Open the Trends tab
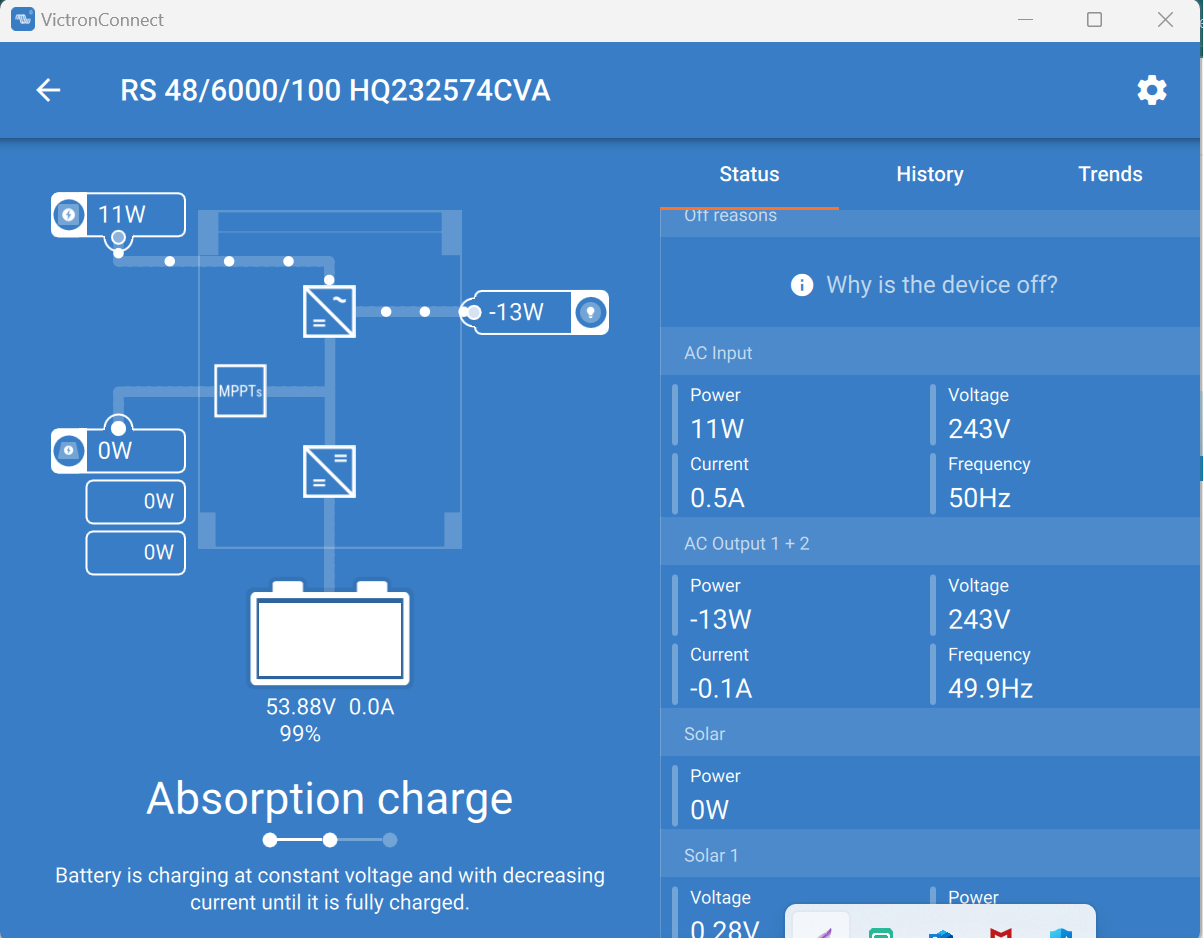Viewport: 1203px width, 938px height. pyautogui.click(x=1110, y=174)
